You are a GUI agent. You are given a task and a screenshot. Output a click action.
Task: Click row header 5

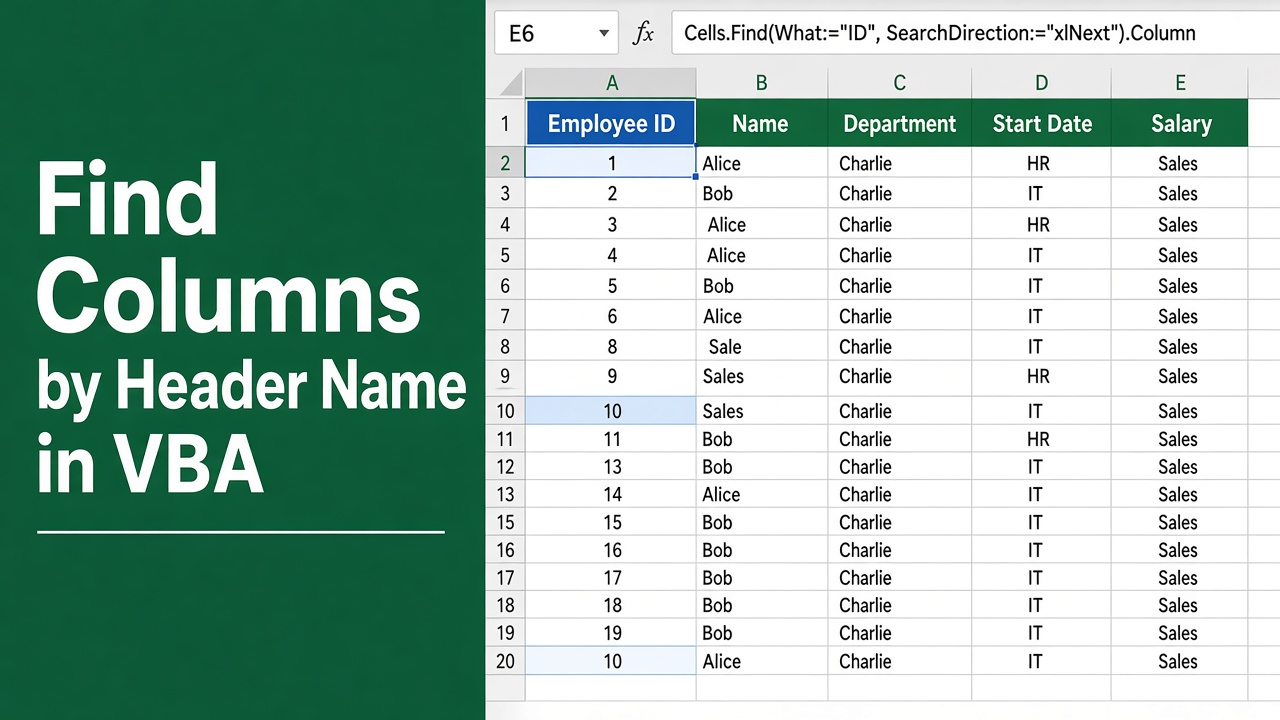(505, 255)
